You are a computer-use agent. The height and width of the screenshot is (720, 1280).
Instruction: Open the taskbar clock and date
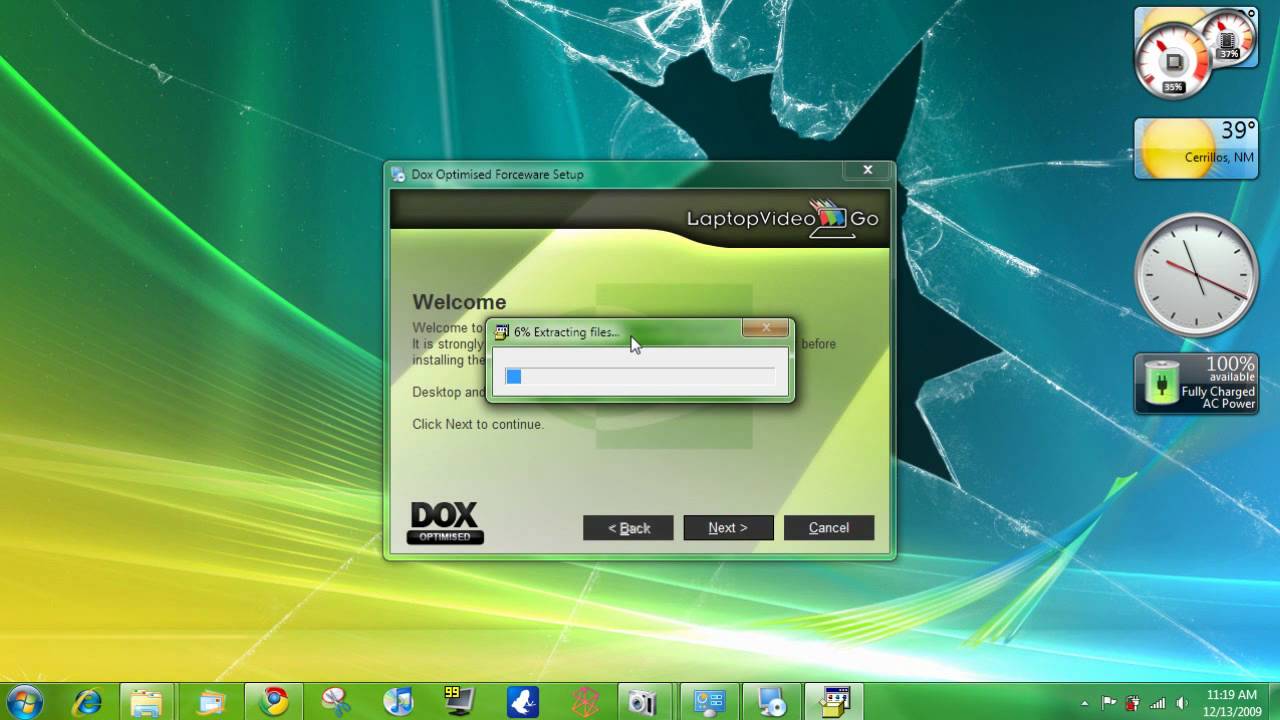[x=1231, y=702]
